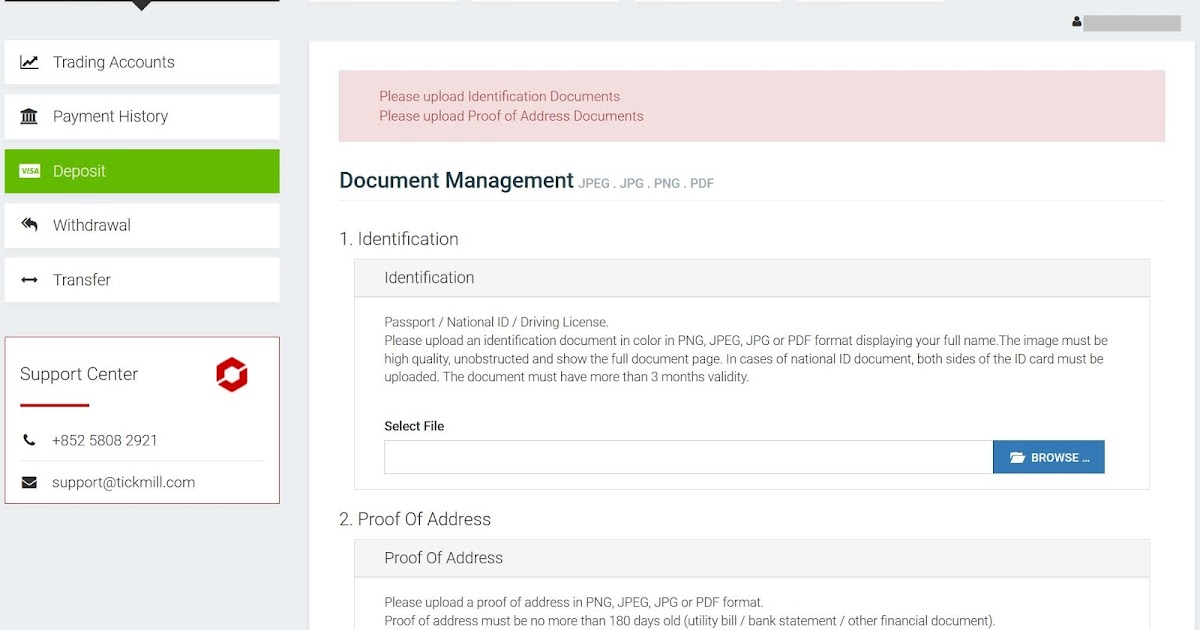Select the Trading Accounts chart icon
Viewport: 1200px width, 630px height.
[30, 61]
